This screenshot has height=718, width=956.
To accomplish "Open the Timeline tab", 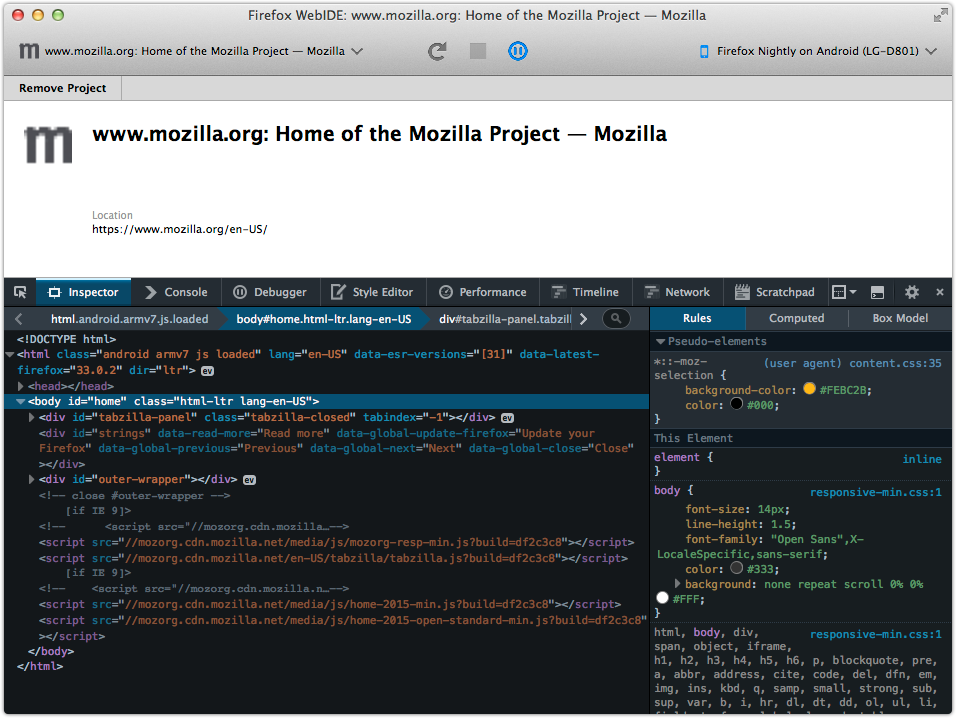I will pyautogui.click(x=585, y=293).
